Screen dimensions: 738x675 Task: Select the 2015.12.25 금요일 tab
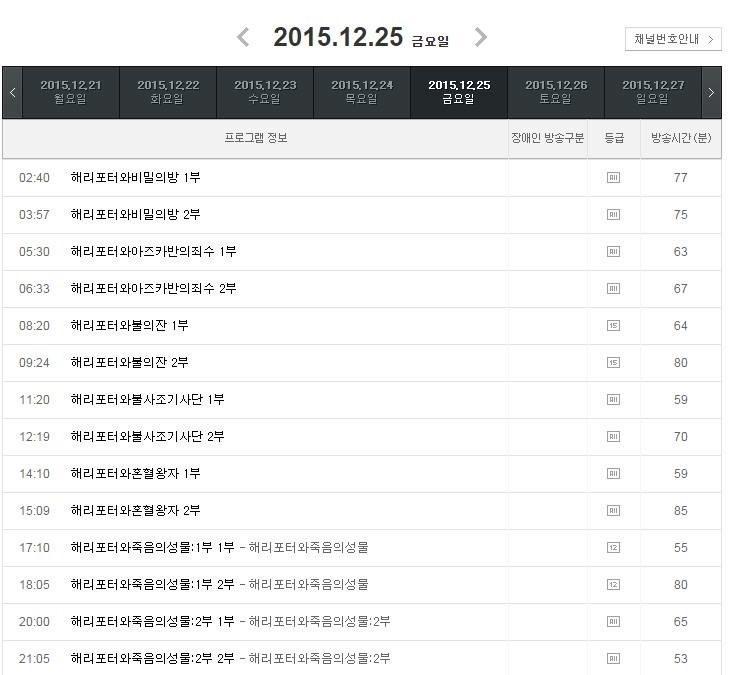[459, 92]
